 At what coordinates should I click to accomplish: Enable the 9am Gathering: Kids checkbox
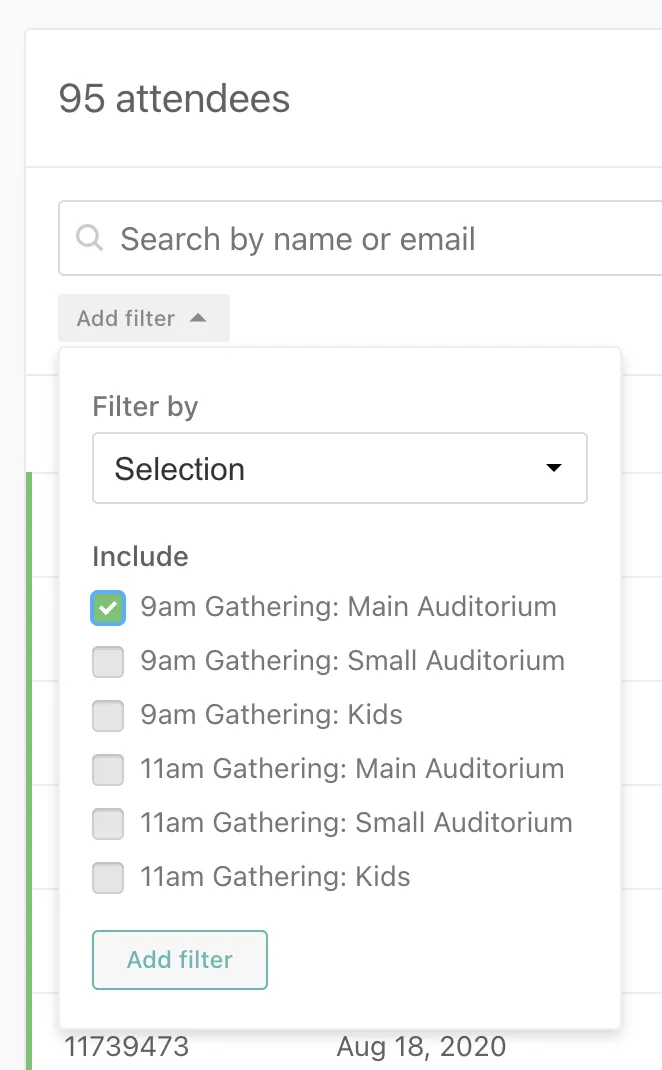coord(108,715)
